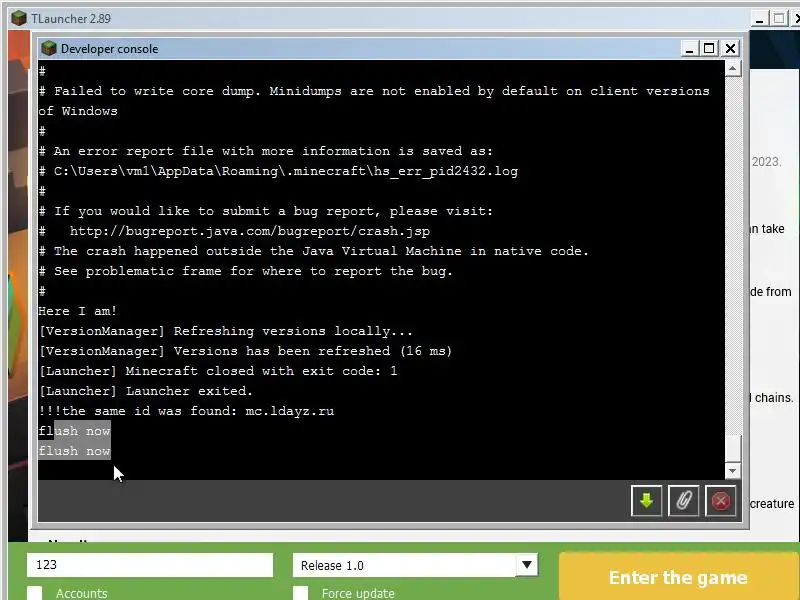Minimize the TLauncher main window
The height and width of the screenshot is (600, 800).
759,19
